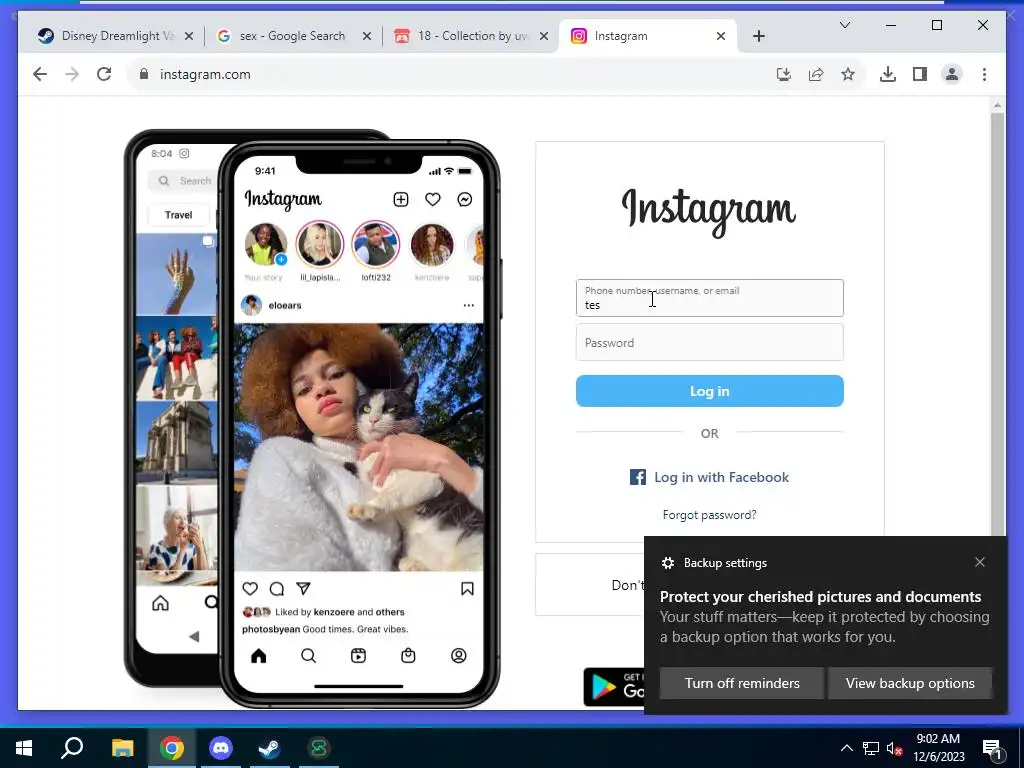Reload the Instagram page
The width and height of the screenshot is (1024, 768).
coord(104,74)
